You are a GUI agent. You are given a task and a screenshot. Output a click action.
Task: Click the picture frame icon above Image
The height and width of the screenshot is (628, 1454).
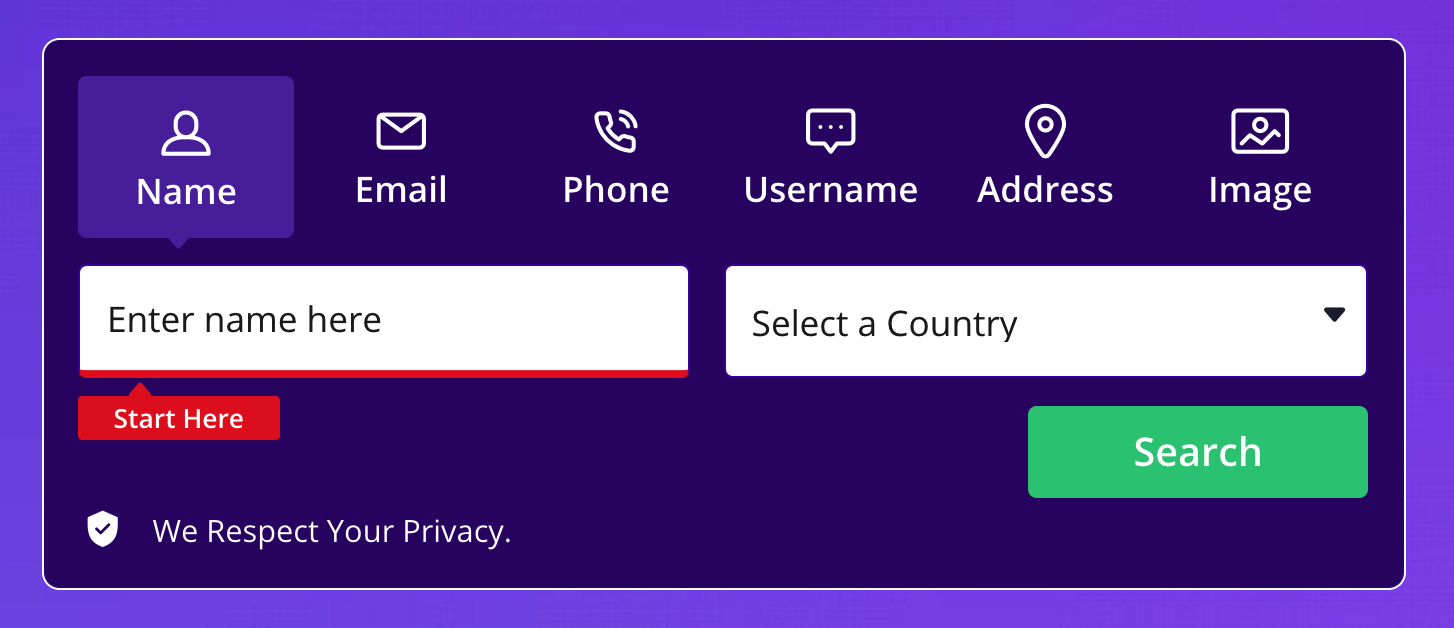pyautogui.click(x=1260, y=132)
